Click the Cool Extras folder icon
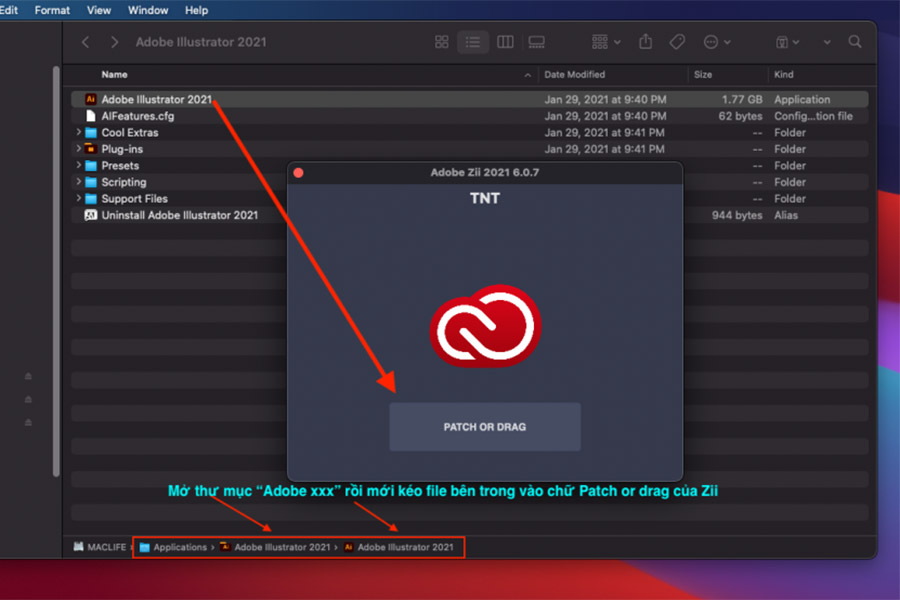Image resolution: width=900 pixels, height=600 pixels. tap(91, 133)
